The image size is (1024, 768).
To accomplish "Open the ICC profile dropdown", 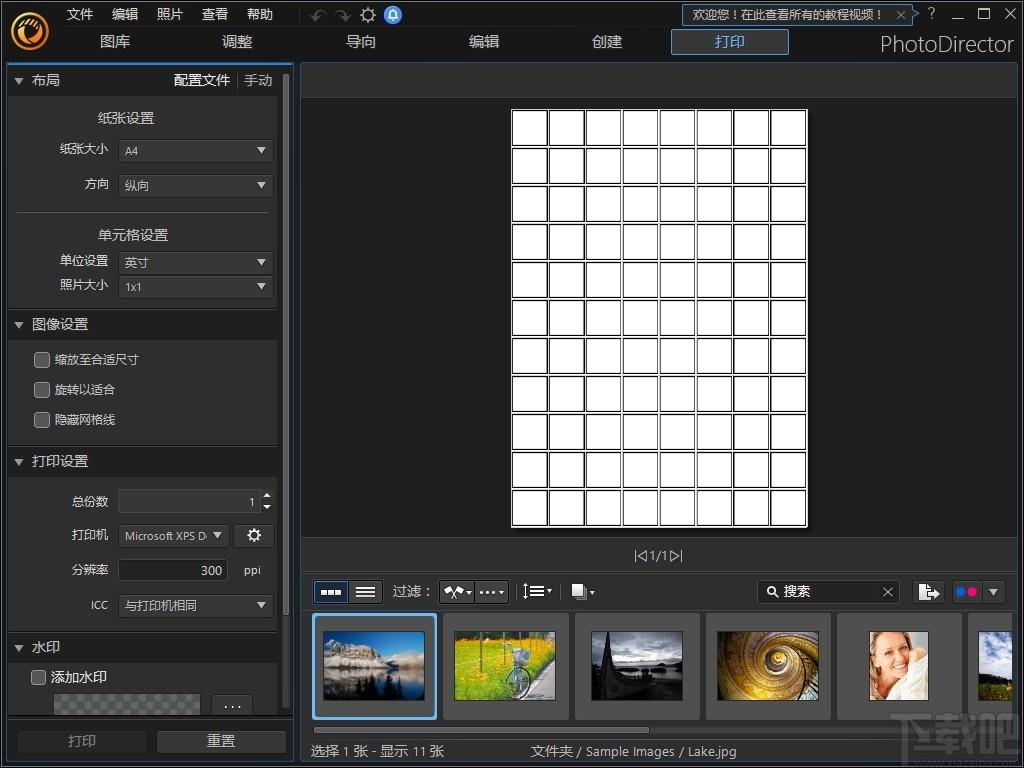I will pyautogui.click(x=195, y=605).
